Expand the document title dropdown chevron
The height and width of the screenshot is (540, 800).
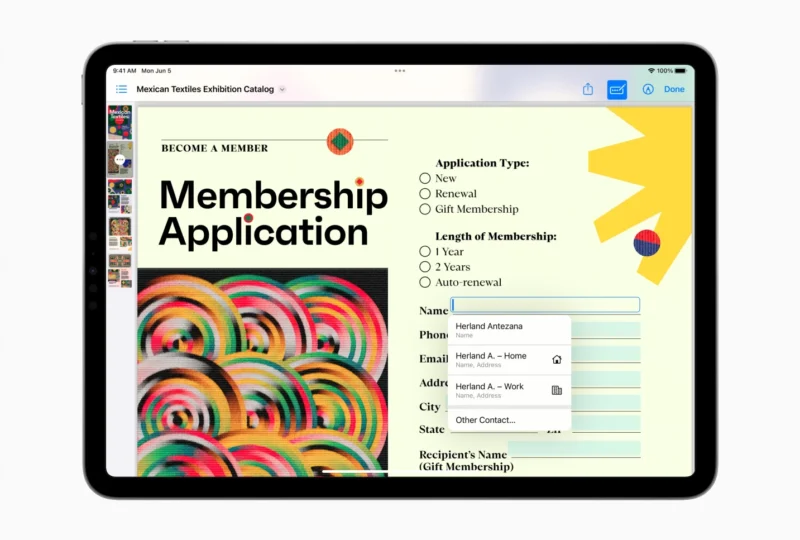coord(283,89)
